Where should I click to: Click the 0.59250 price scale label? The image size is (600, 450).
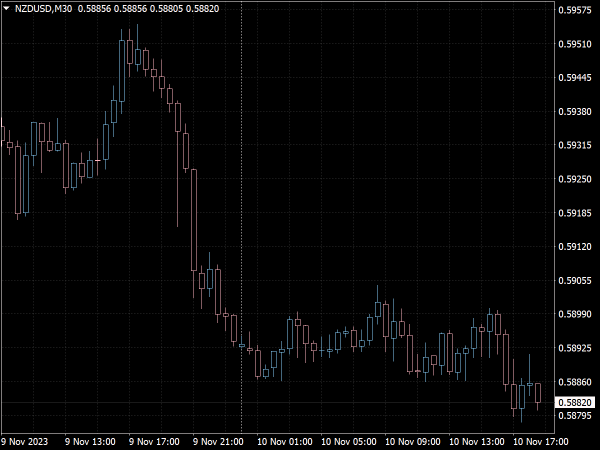[575, 179]
